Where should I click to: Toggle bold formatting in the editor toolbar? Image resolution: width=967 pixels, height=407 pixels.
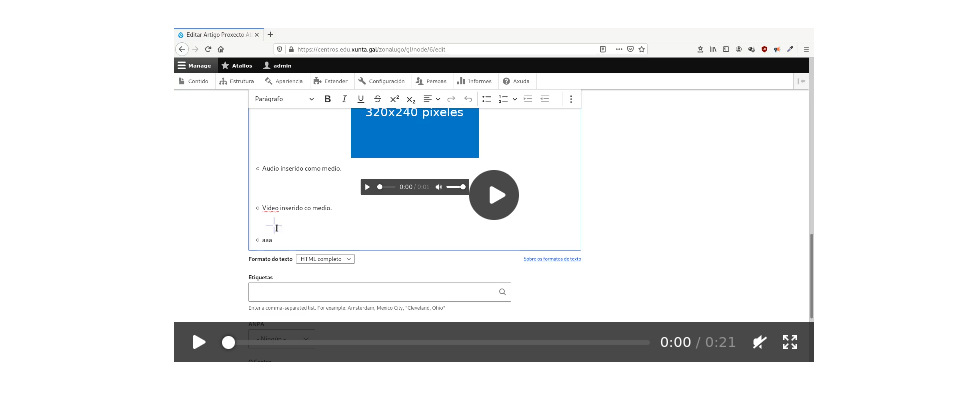pyautogui.click(x=327, y=99)
